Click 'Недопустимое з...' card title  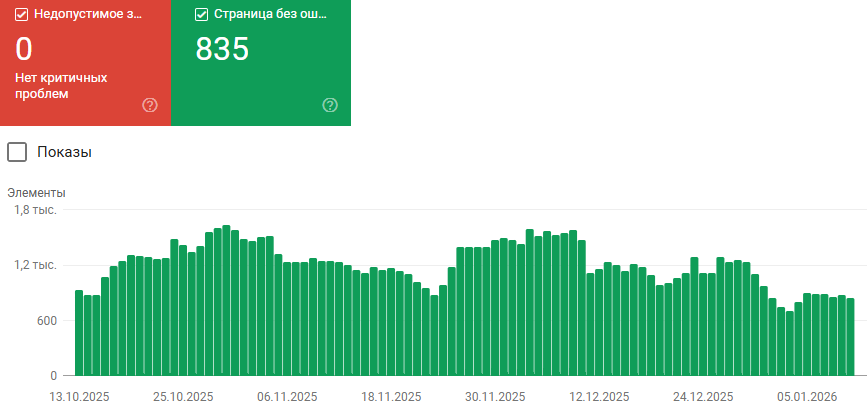coord(88,15)
